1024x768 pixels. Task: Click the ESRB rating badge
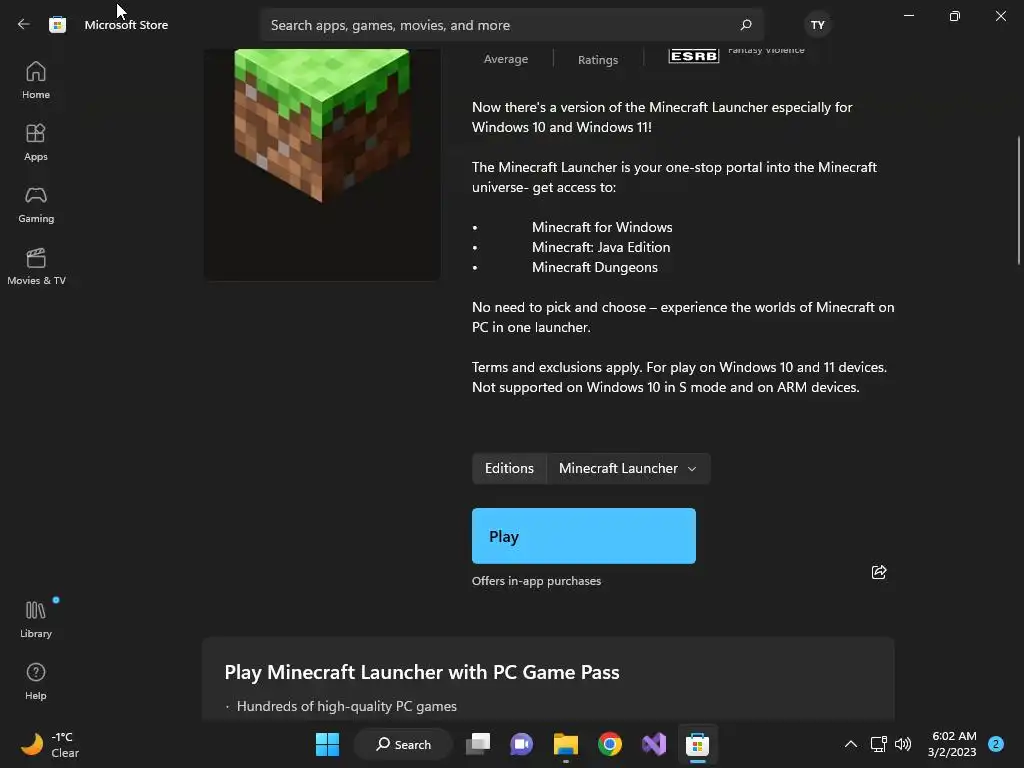[694, 56]
